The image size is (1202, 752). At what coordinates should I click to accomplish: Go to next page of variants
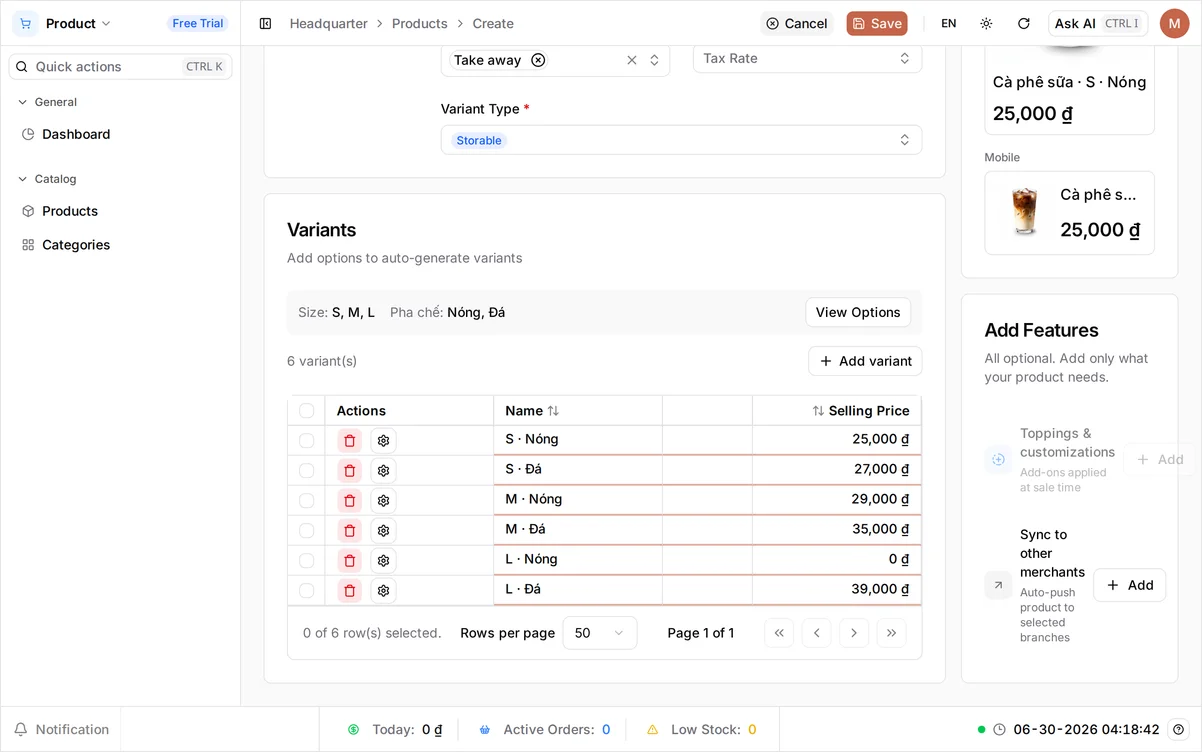coord(854,633)
